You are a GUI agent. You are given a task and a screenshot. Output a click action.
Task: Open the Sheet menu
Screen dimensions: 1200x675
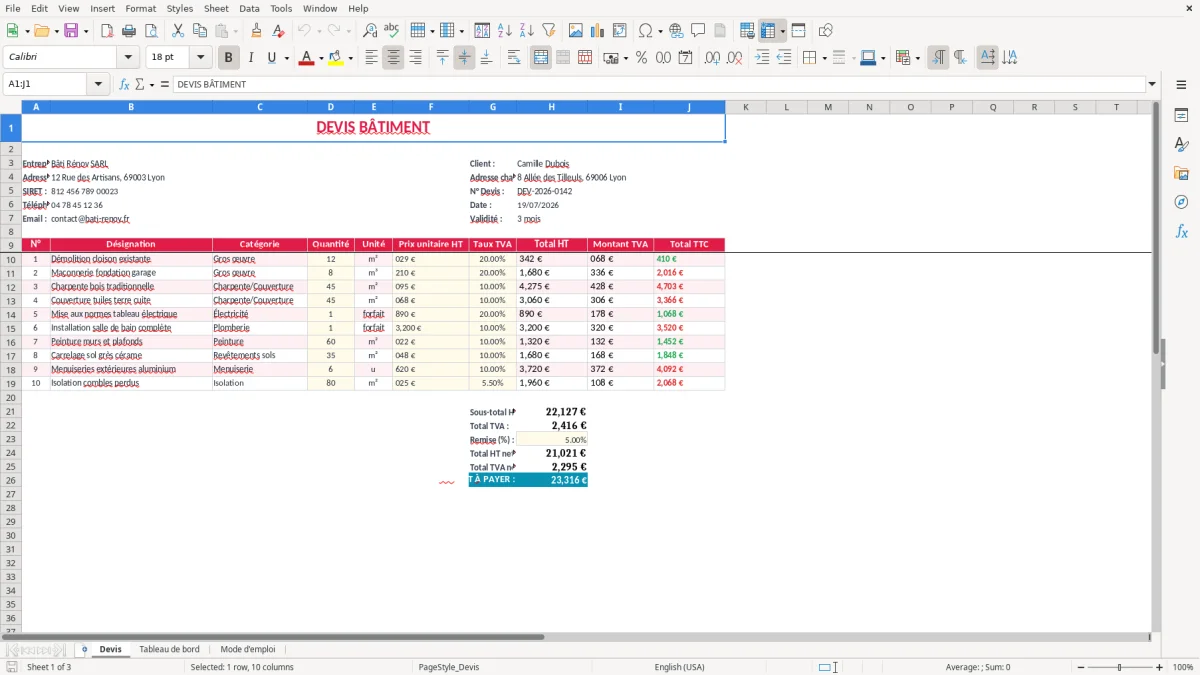tap(216, 8)
